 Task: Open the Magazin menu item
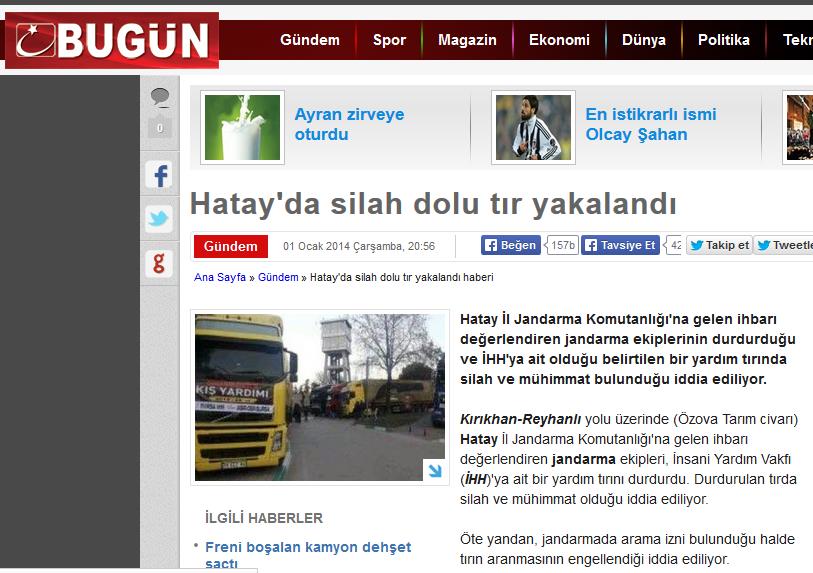(467, 40)
